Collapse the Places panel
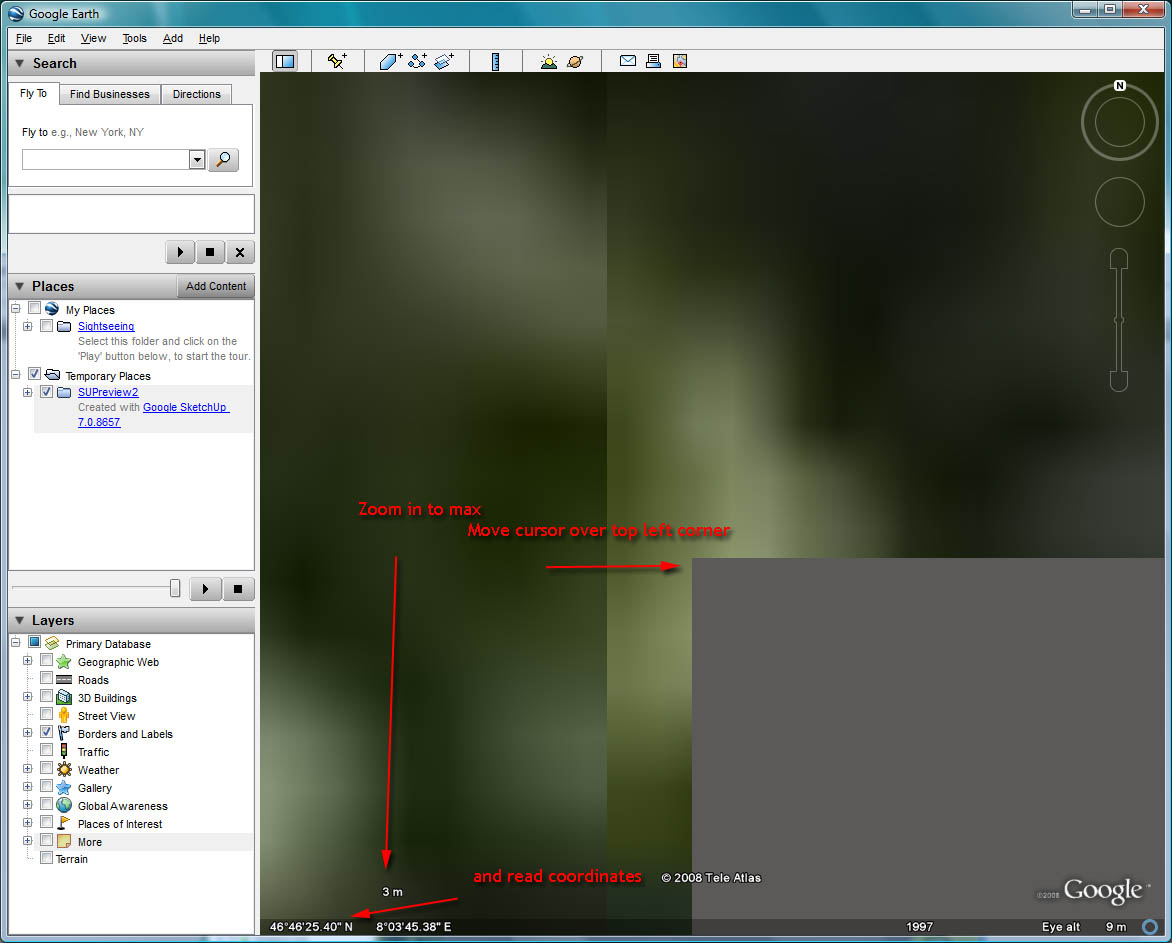Viewport: 1172px width, 943px height. [x=19, y=286]
